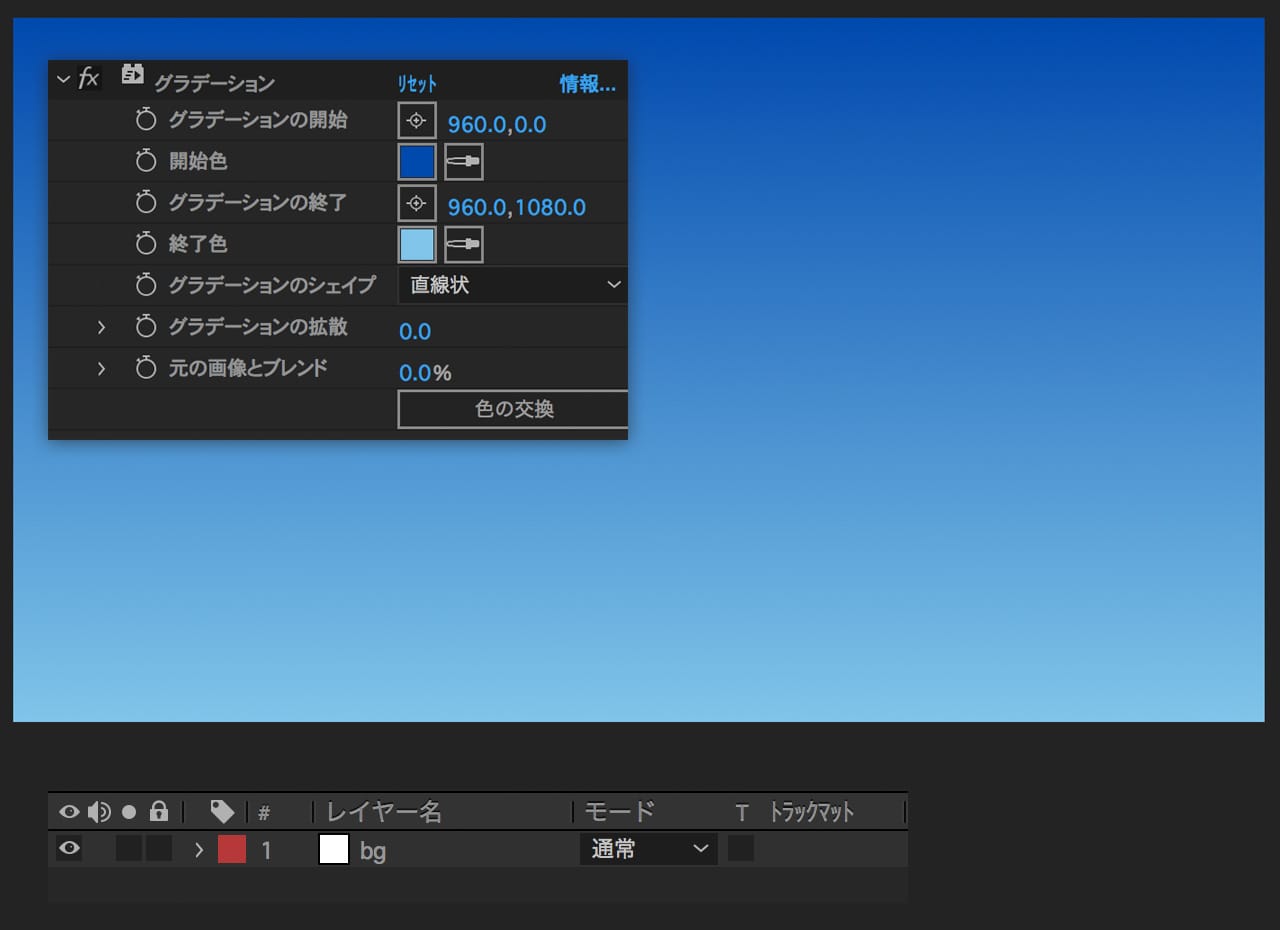The width and height of the screenshot is (1280, 930).
Task: Enable the stopwatch for グラデーションのシェイプ
Action: [x=146, y=286]
